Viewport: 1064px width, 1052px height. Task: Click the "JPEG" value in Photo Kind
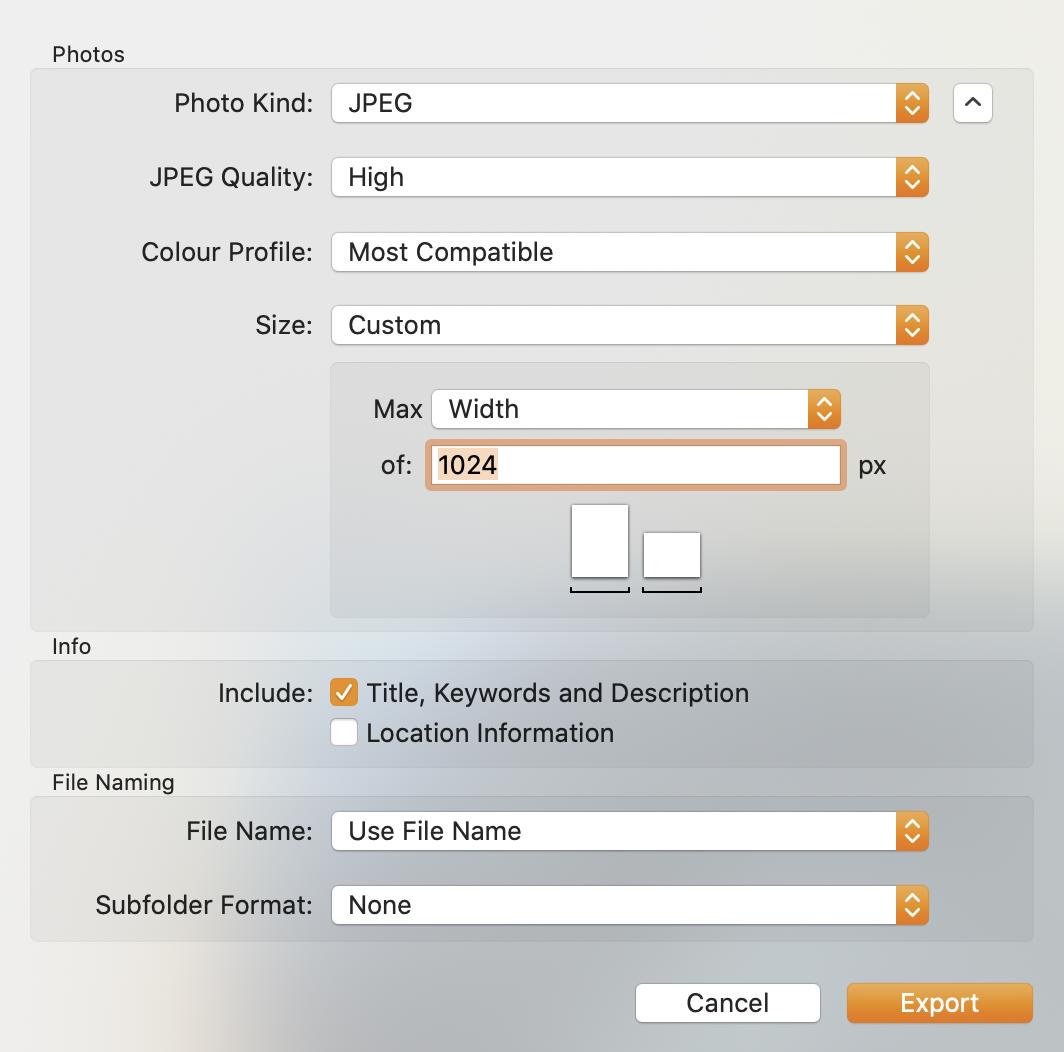tap(380, 103)
